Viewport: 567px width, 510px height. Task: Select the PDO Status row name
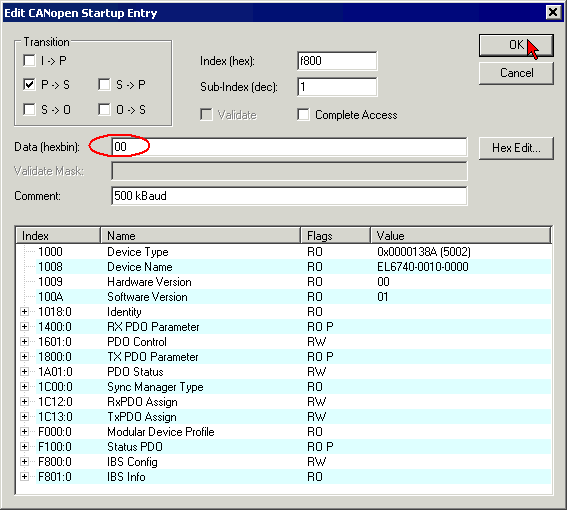click(135, 372)
